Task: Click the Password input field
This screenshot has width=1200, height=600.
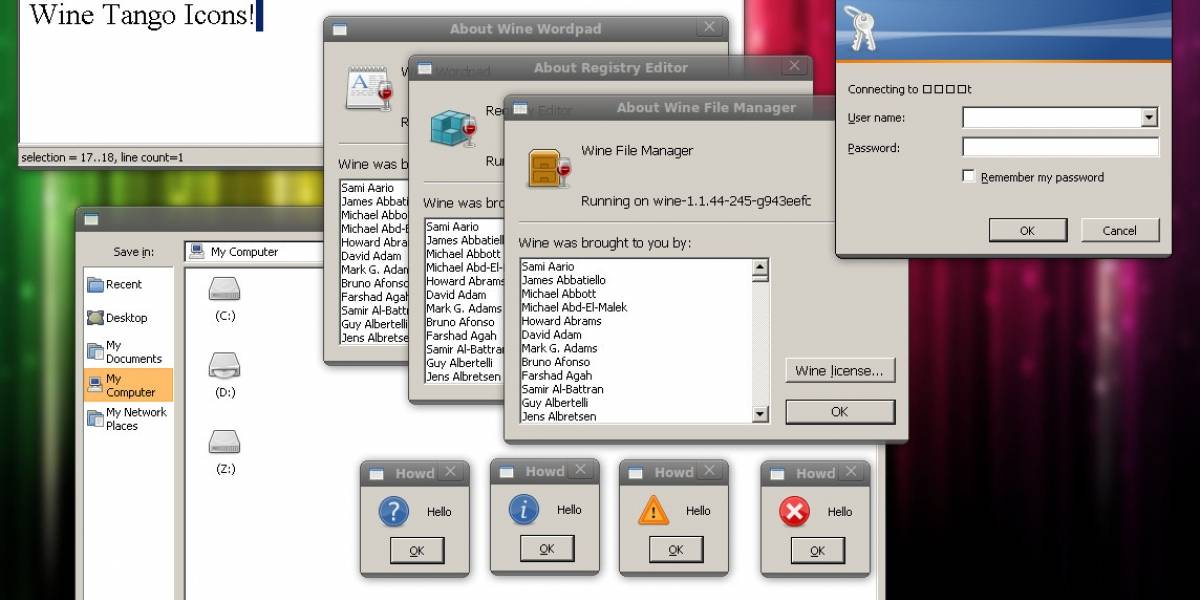Action: (1060, 147)
